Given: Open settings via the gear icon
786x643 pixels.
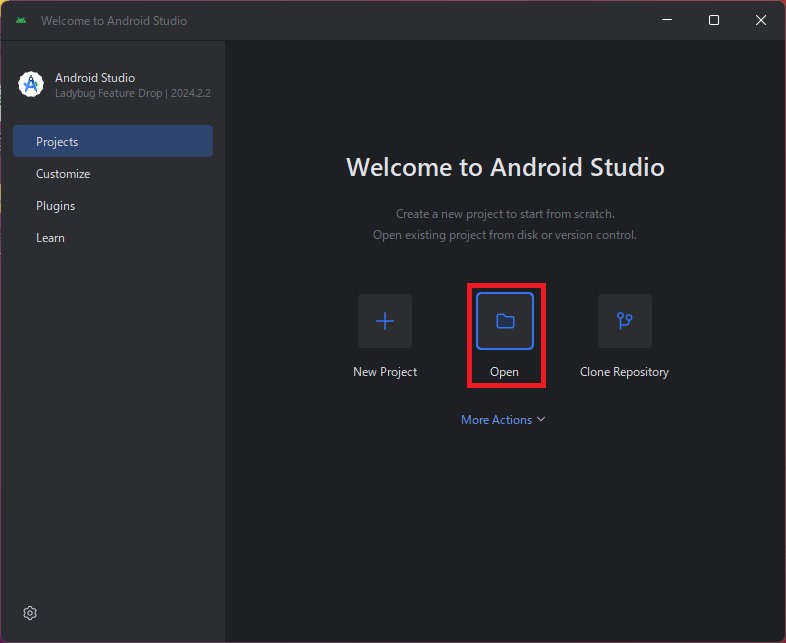Looking at the screenshot, I should 30,613.
